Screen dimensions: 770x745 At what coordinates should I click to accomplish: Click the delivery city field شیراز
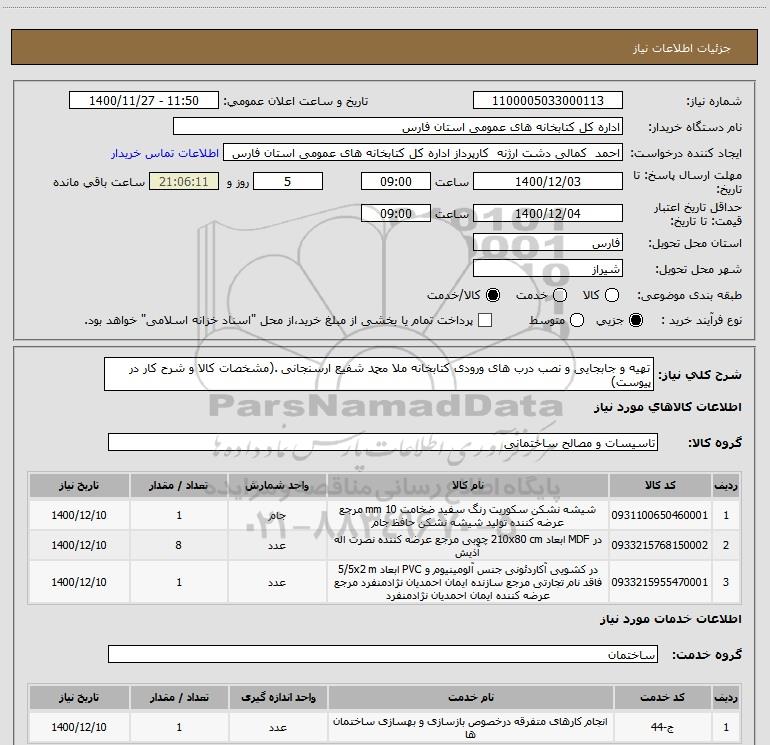click(548, 269)
